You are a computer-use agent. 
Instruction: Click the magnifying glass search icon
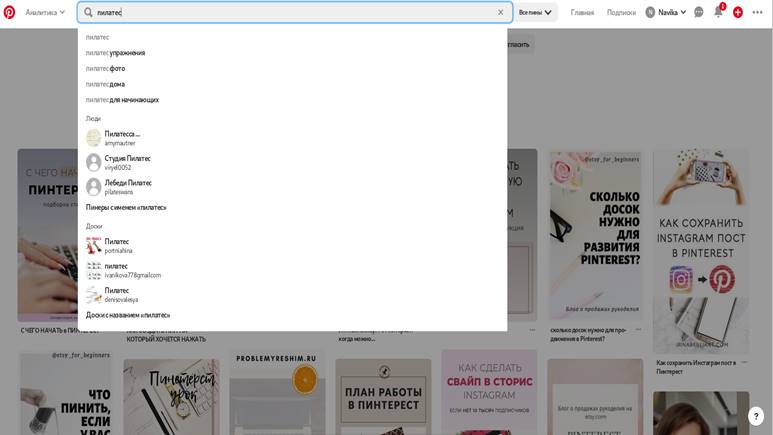click(88, 12)
